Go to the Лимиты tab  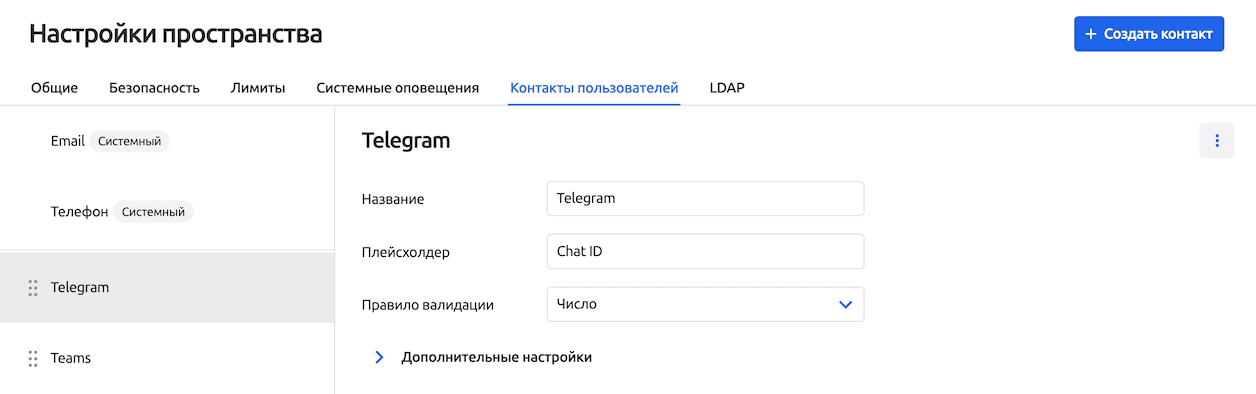click(258, 88)
